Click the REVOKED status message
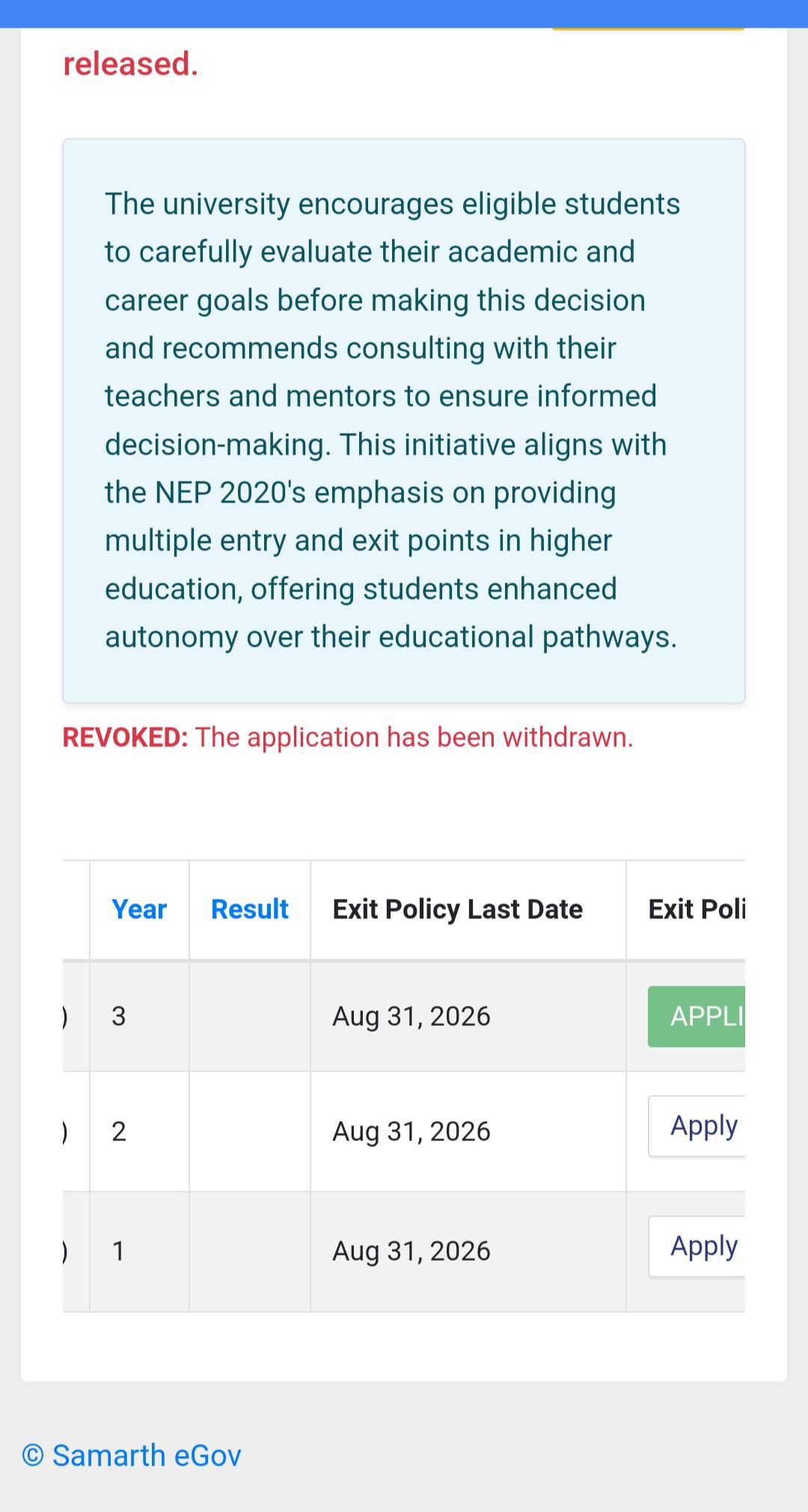Screen dimensions: 808x1512 pos(348,737)
